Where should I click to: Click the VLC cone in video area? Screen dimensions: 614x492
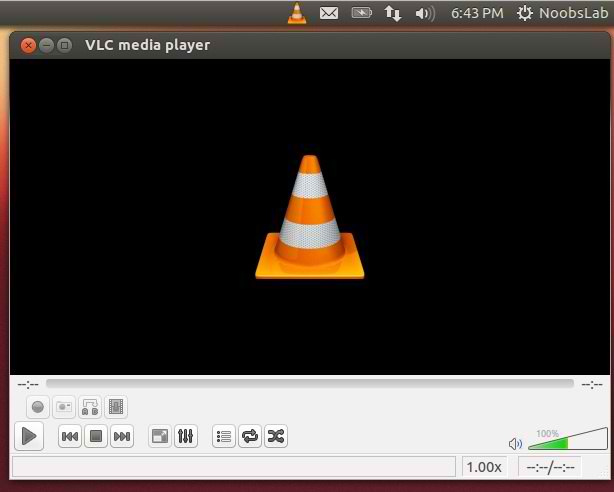tap(310, 217)
